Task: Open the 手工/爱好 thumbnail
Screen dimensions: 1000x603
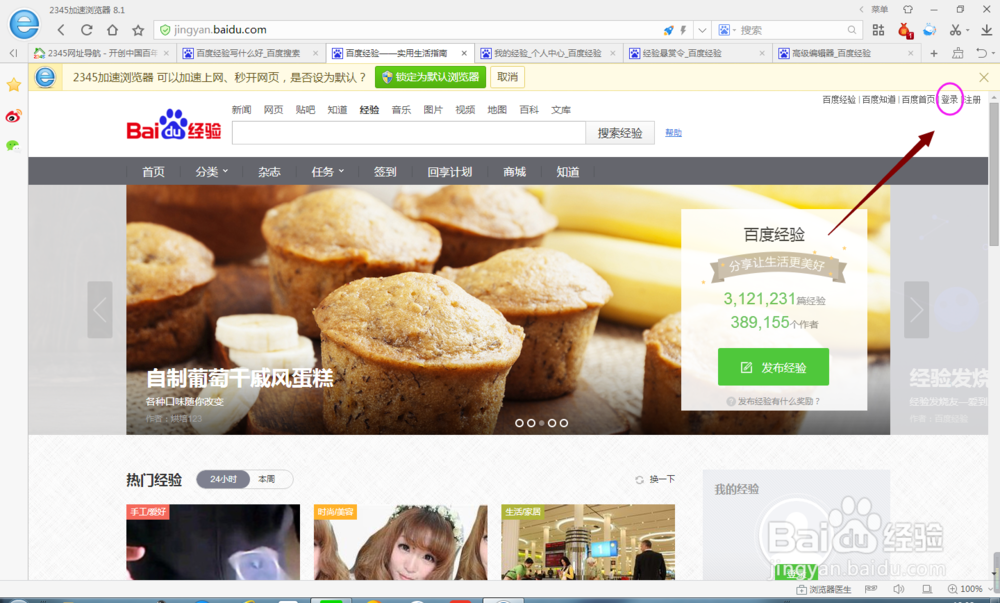Action: coord(213,542)
